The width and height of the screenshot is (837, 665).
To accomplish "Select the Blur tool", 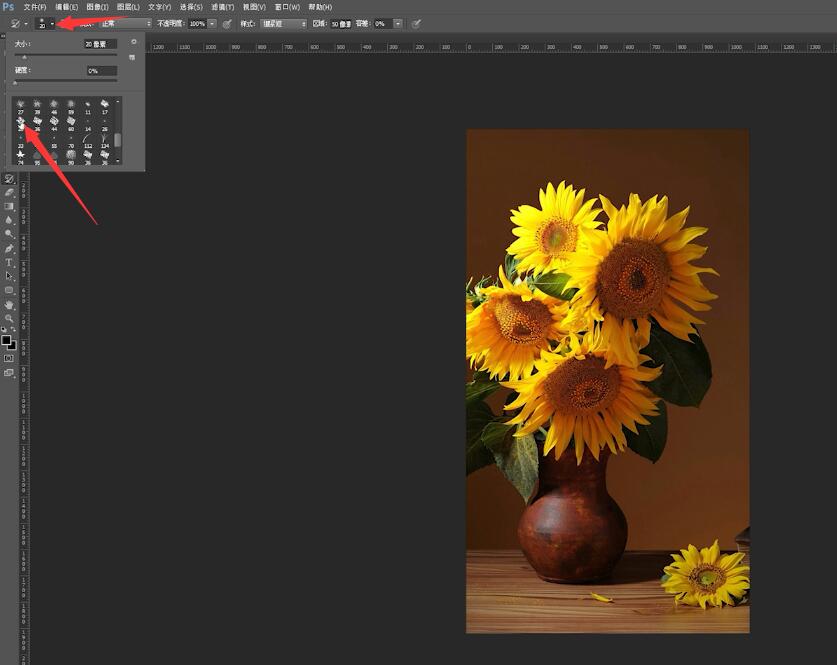I will point(9,220).
